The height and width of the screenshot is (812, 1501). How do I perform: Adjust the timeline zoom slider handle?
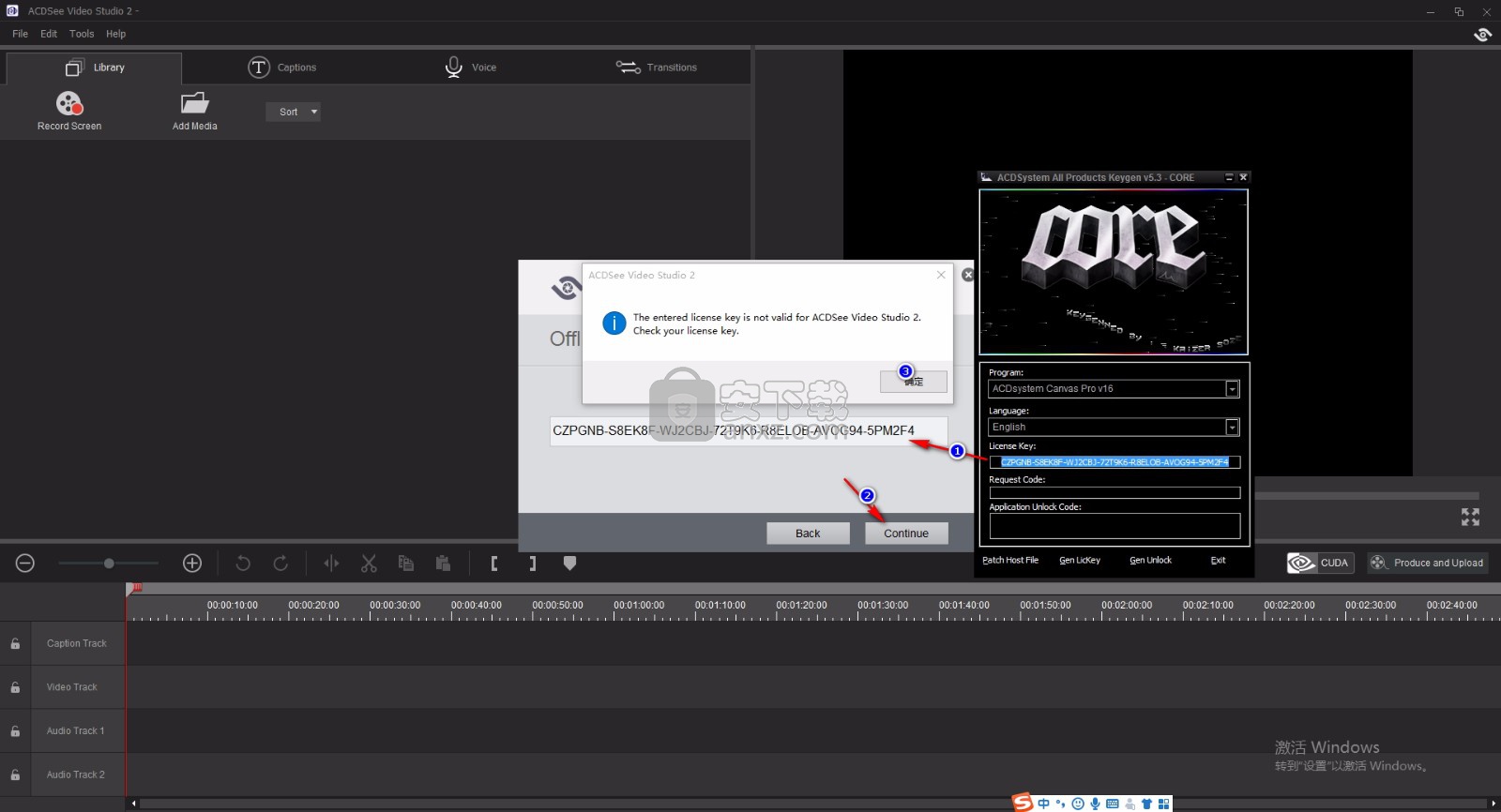tap(109, 563)
